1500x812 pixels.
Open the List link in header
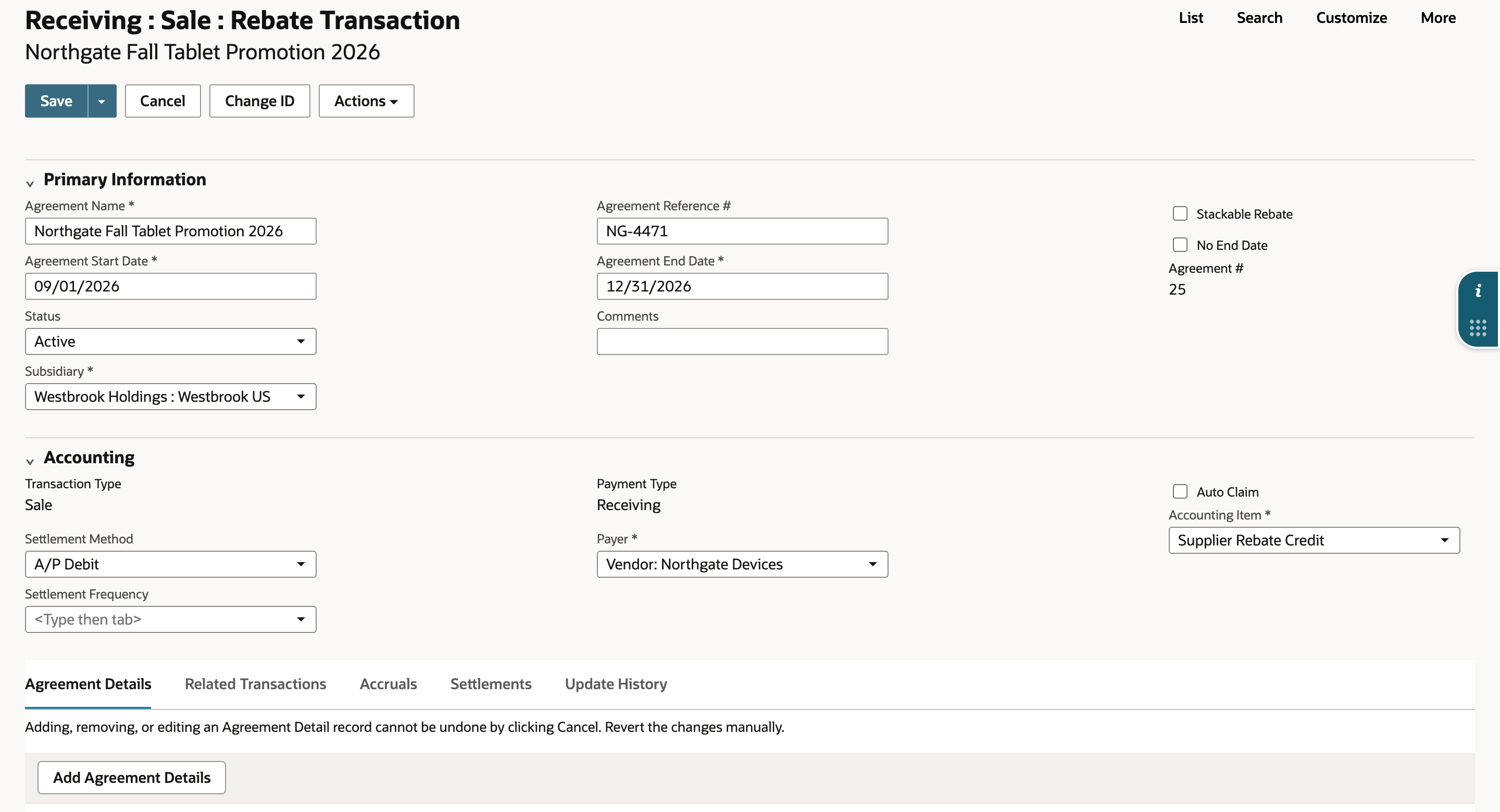[1191, 18]
